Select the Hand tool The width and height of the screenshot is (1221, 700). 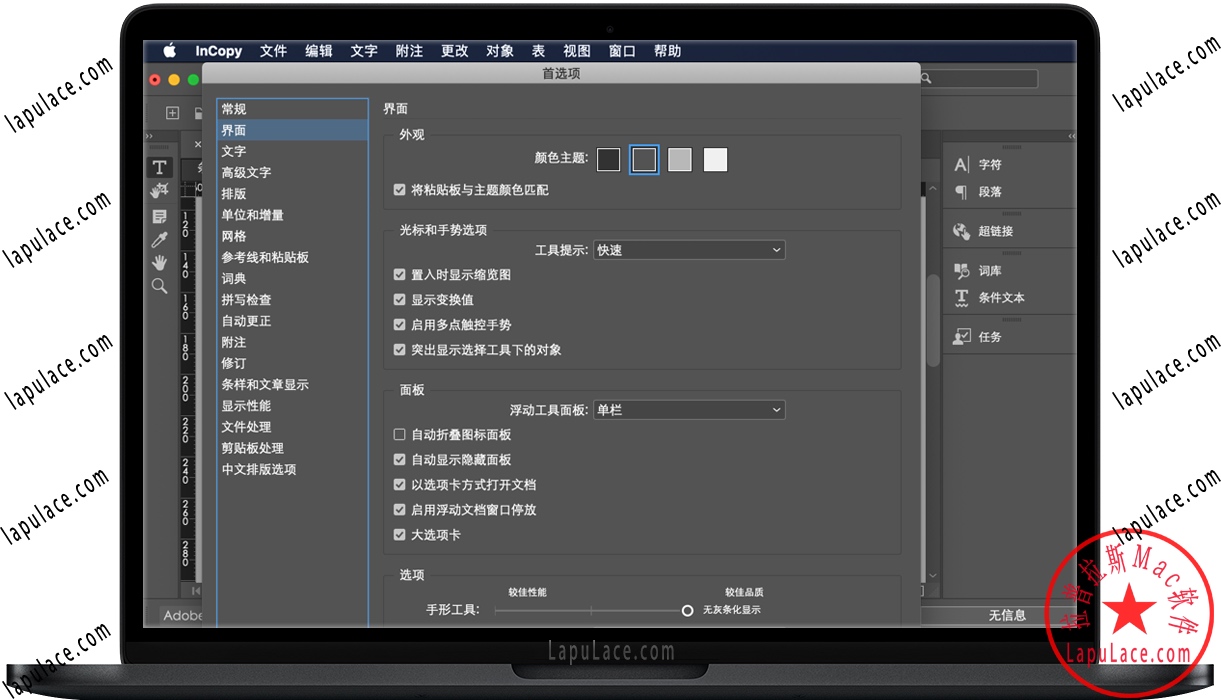(x=160, y=263)
